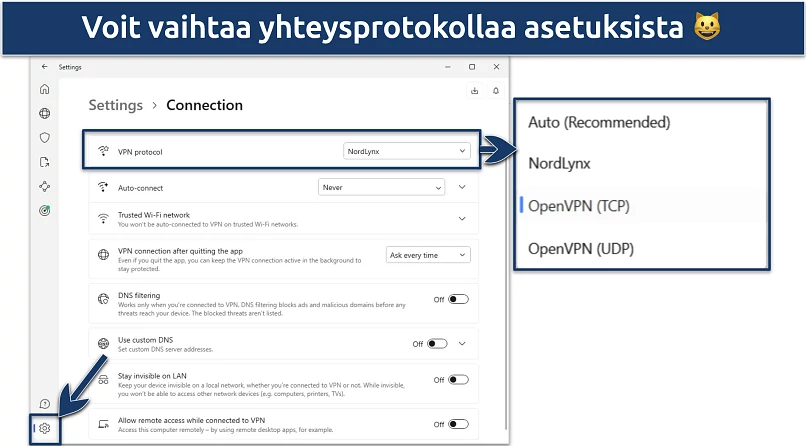Click the 'Stay invisible on LAN' label
This screenshot has height=446, width=806.
(152, 376)
